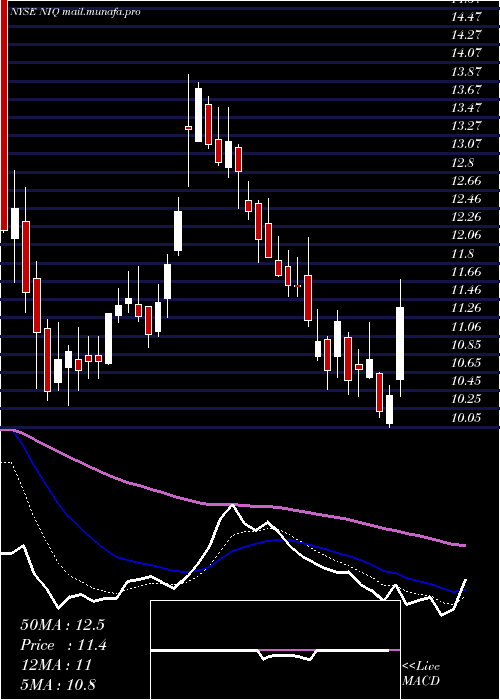The width and height of the screenshot is (500, 700).
Task: Click the Price : 11.4 readout
Action: point(63,645)
